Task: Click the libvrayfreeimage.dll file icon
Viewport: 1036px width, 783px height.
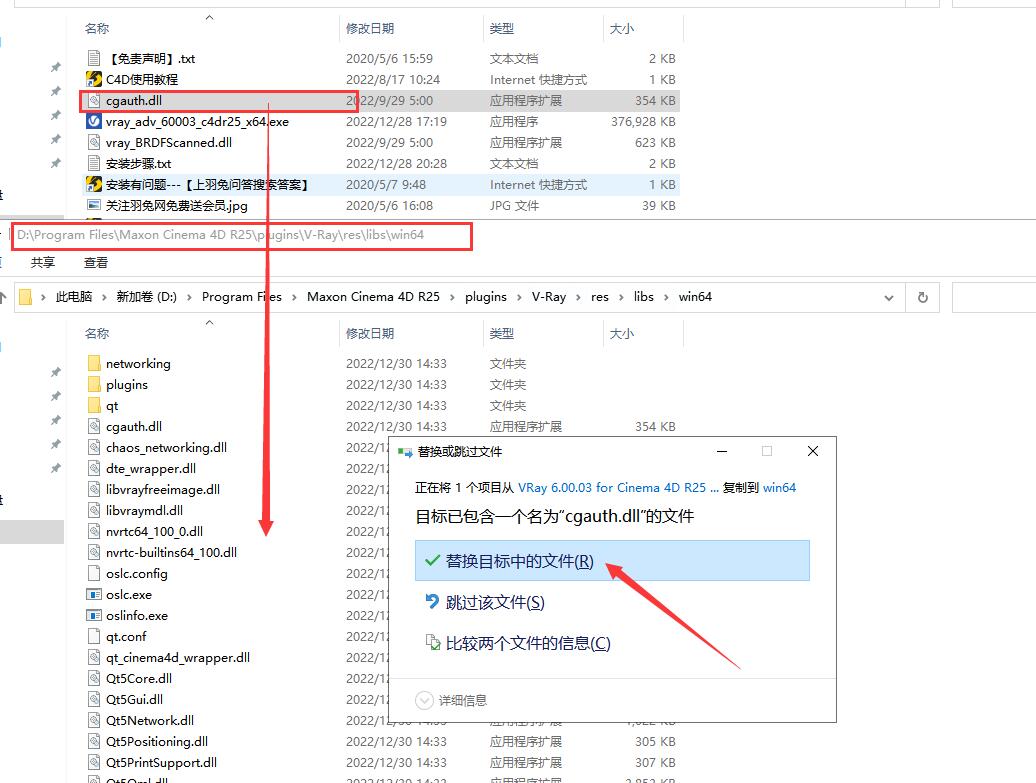Action: point(94,490)
